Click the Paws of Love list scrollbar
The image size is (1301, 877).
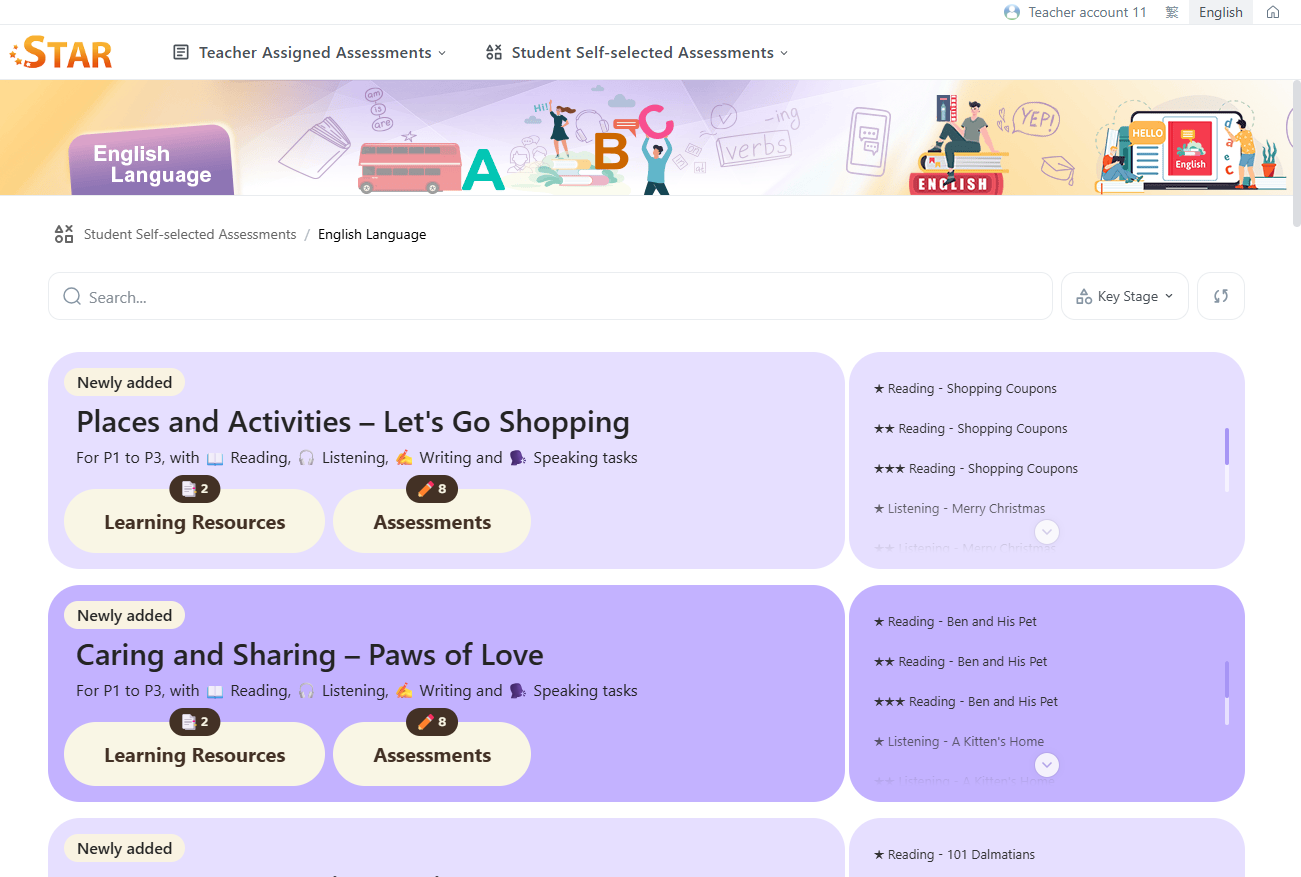(x=1227, y=692)
